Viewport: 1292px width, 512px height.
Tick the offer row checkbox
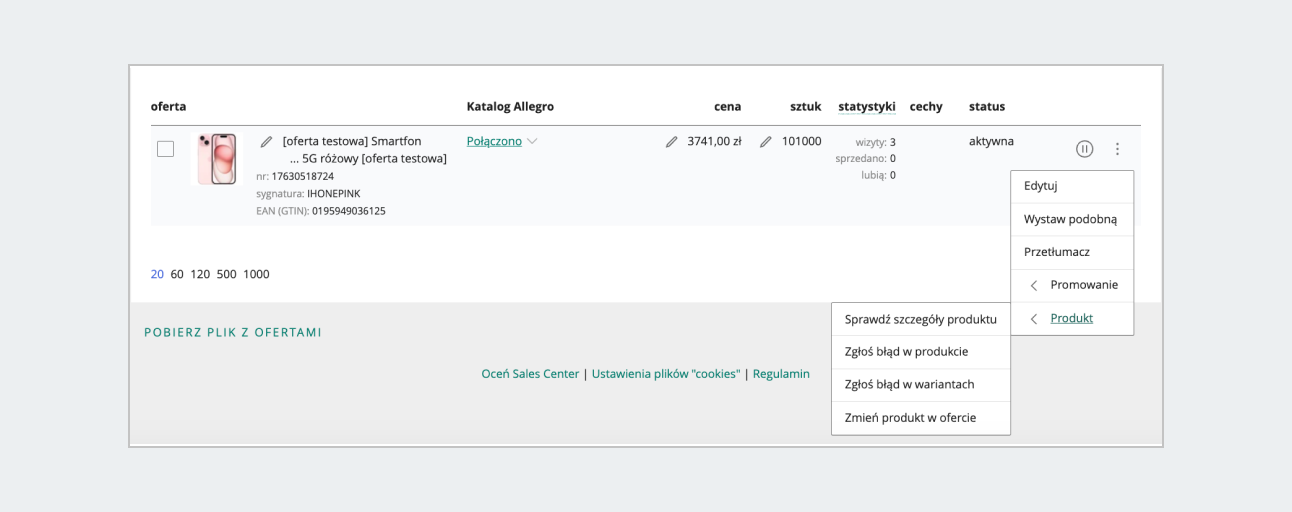pos(166,149)
